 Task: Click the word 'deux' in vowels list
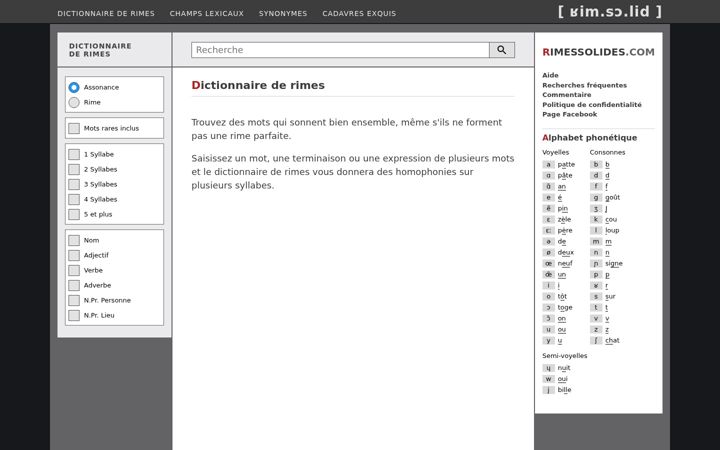click(x=566, y=253)
